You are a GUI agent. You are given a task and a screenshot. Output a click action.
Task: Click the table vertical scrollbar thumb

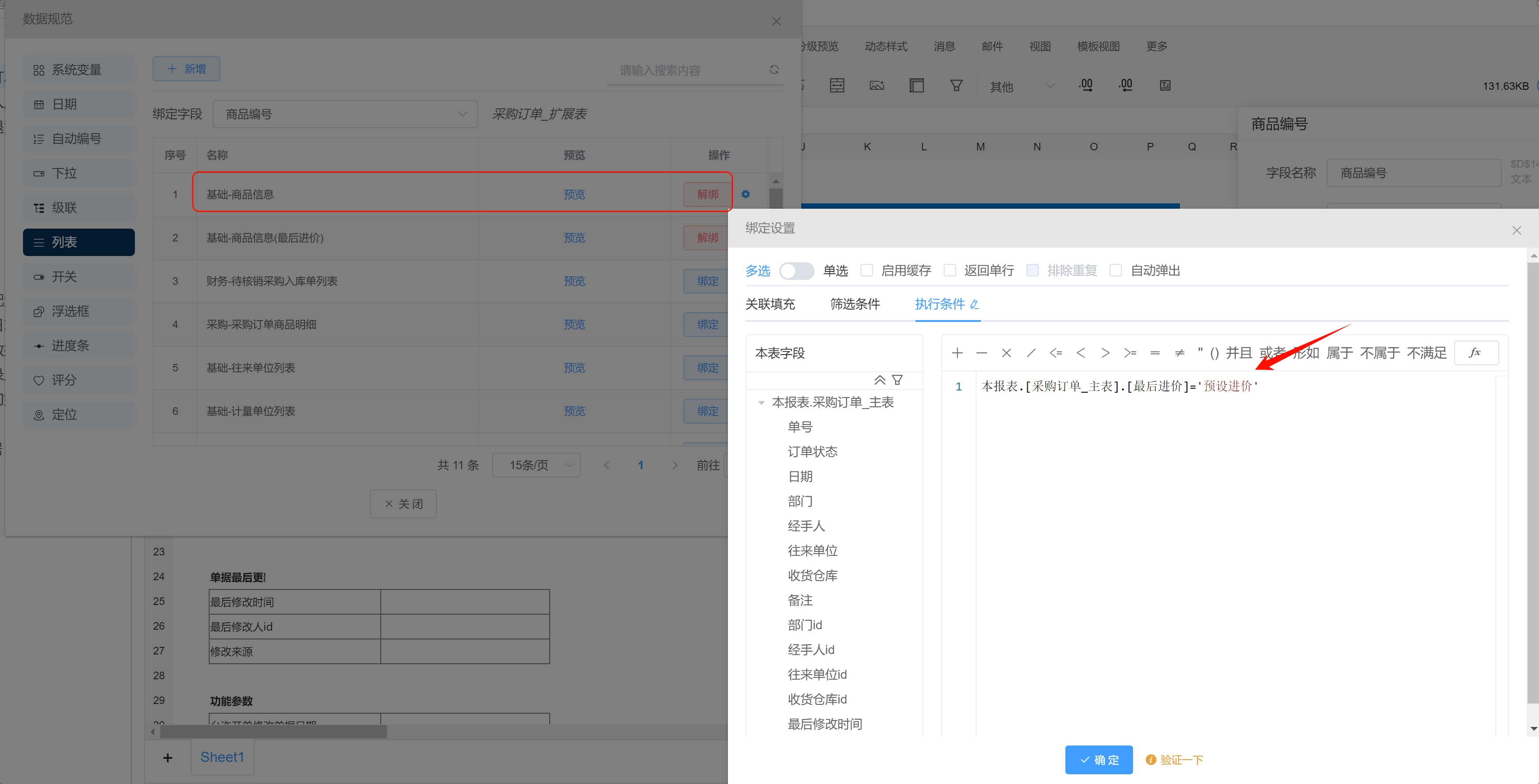(776, 199)
